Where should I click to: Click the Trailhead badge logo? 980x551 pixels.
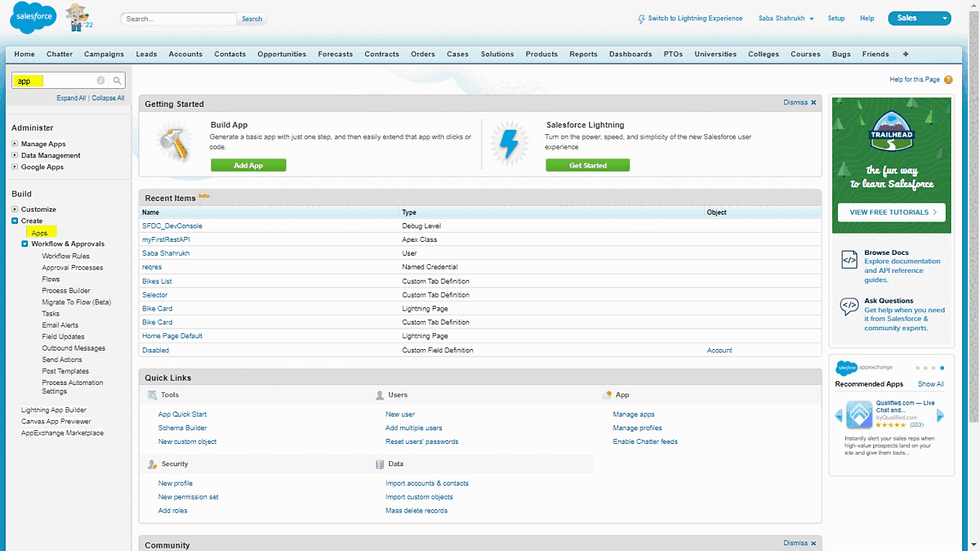891,131
